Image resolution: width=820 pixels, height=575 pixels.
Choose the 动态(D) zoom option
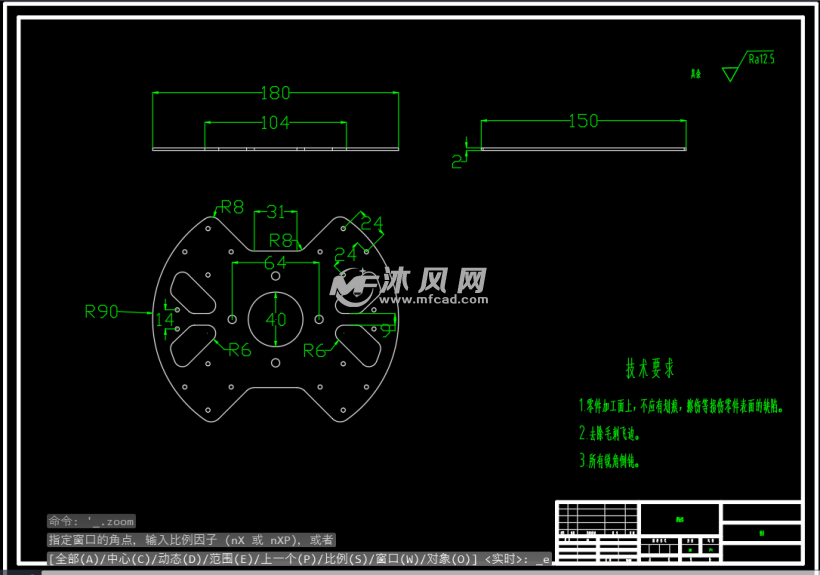[179, 559]
